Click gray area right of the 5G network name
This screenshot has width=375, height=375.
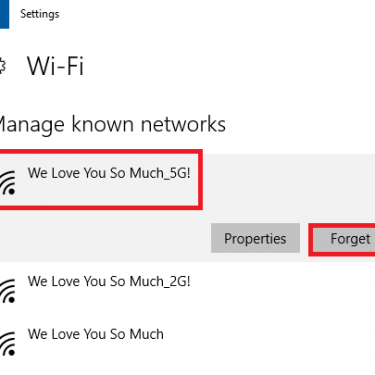[x=288, y=182]
